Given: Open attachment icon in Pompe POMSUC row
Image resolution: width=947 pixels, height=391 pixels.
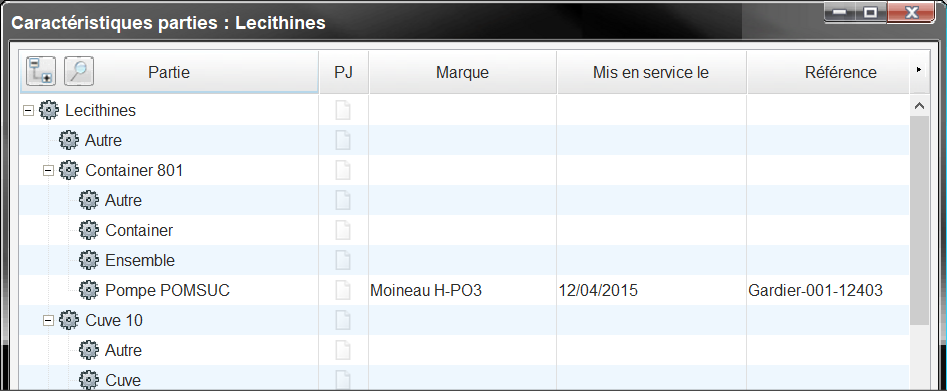Looking at the screenshot, I should (x=343, y=291).
